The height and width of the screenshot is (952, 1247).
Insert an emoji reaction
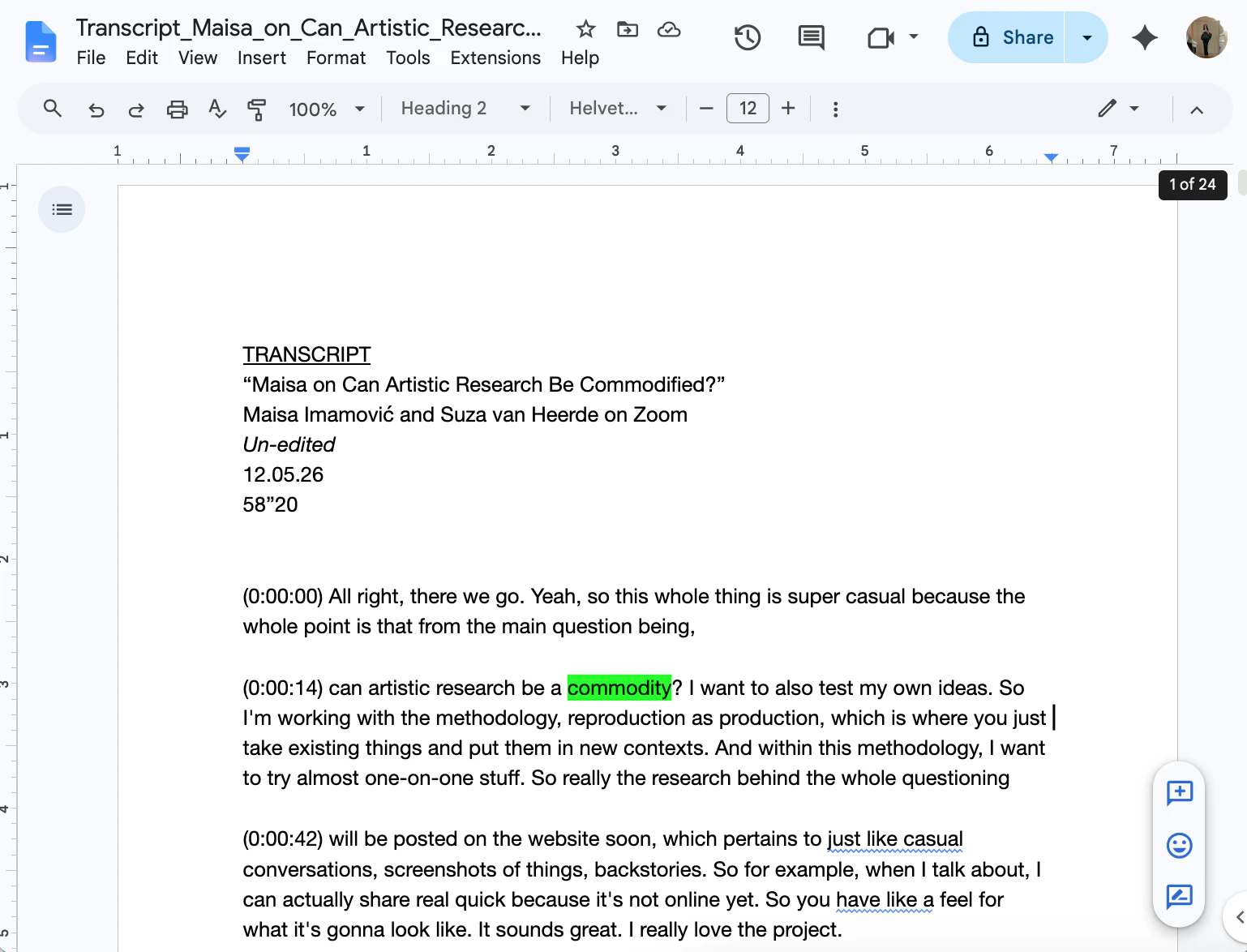pos(1179,846)
